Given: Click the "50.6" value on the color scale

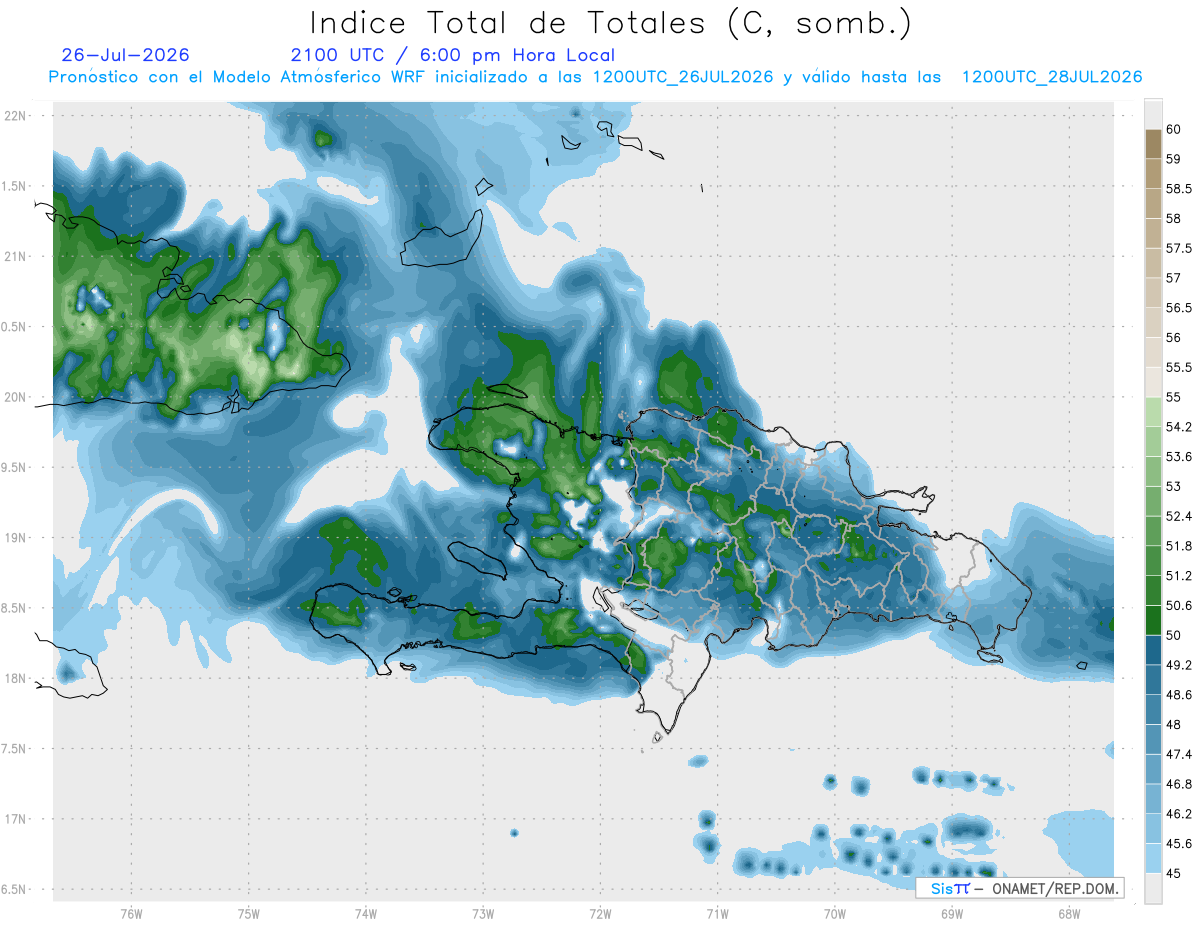Looking at the screenshot, I should pyautogui.click(x=1178, y=606).
